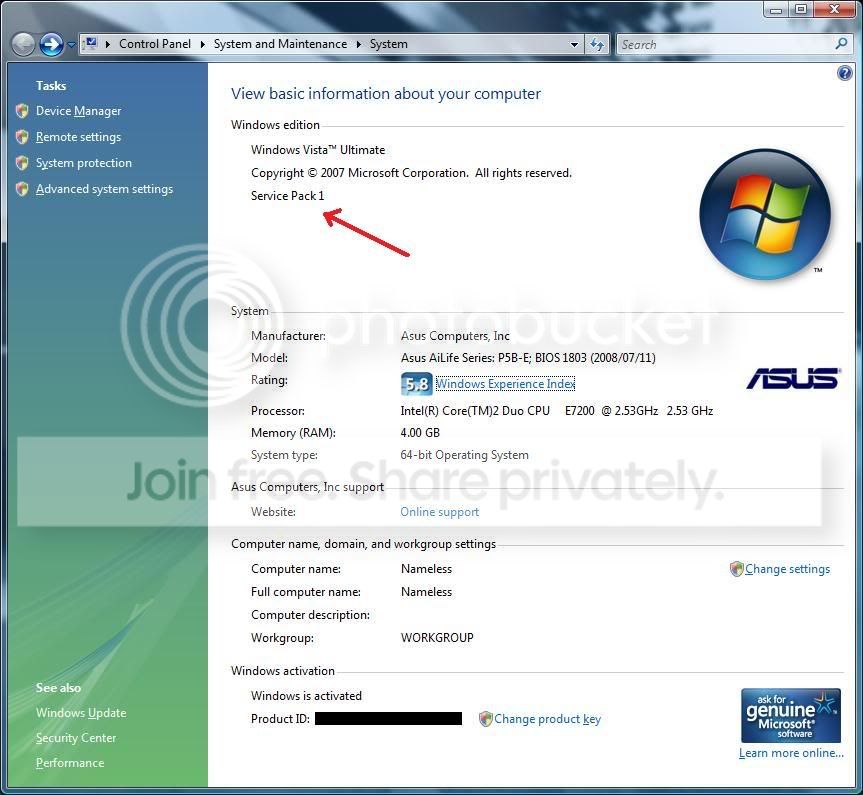Select Control Panel in the breadcrumb
Screen dimensions: 863x795
click(155, 44)
